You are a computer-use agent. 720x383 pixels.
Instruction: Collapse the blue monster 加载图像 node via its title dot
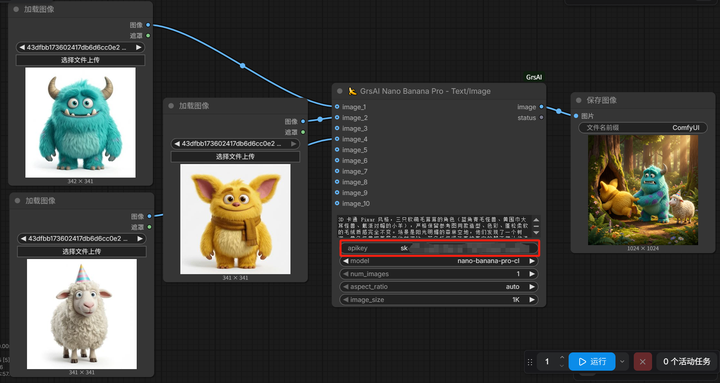click(x=16, y=9)
